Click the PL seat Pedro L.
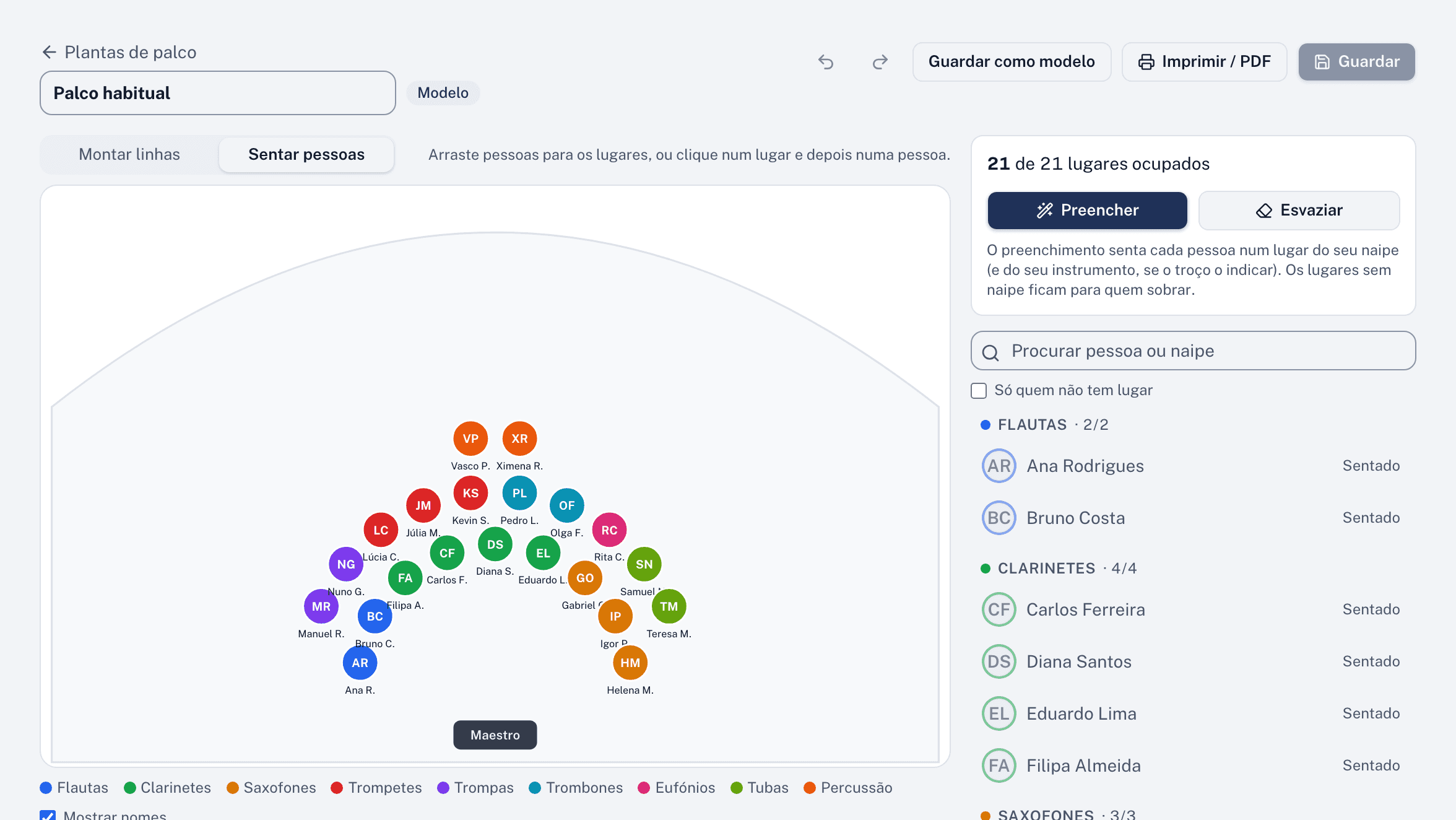This screenshot has height=820, width=1456. [519, 493]
